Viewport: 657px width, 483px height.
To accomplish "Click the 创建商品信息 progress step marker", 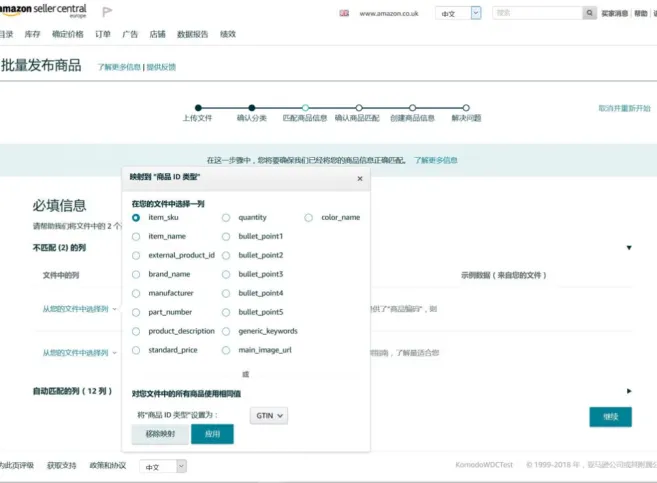I will click(412, 108).
